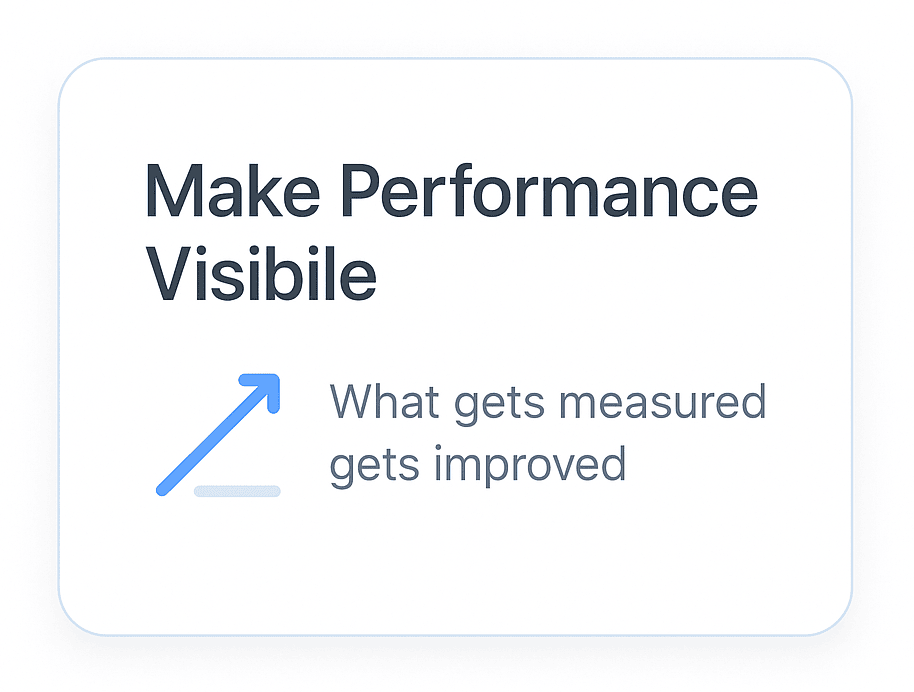Click the arrowhead tip of the blue arrow
The image size is (914, 692).
coord(271,382)
